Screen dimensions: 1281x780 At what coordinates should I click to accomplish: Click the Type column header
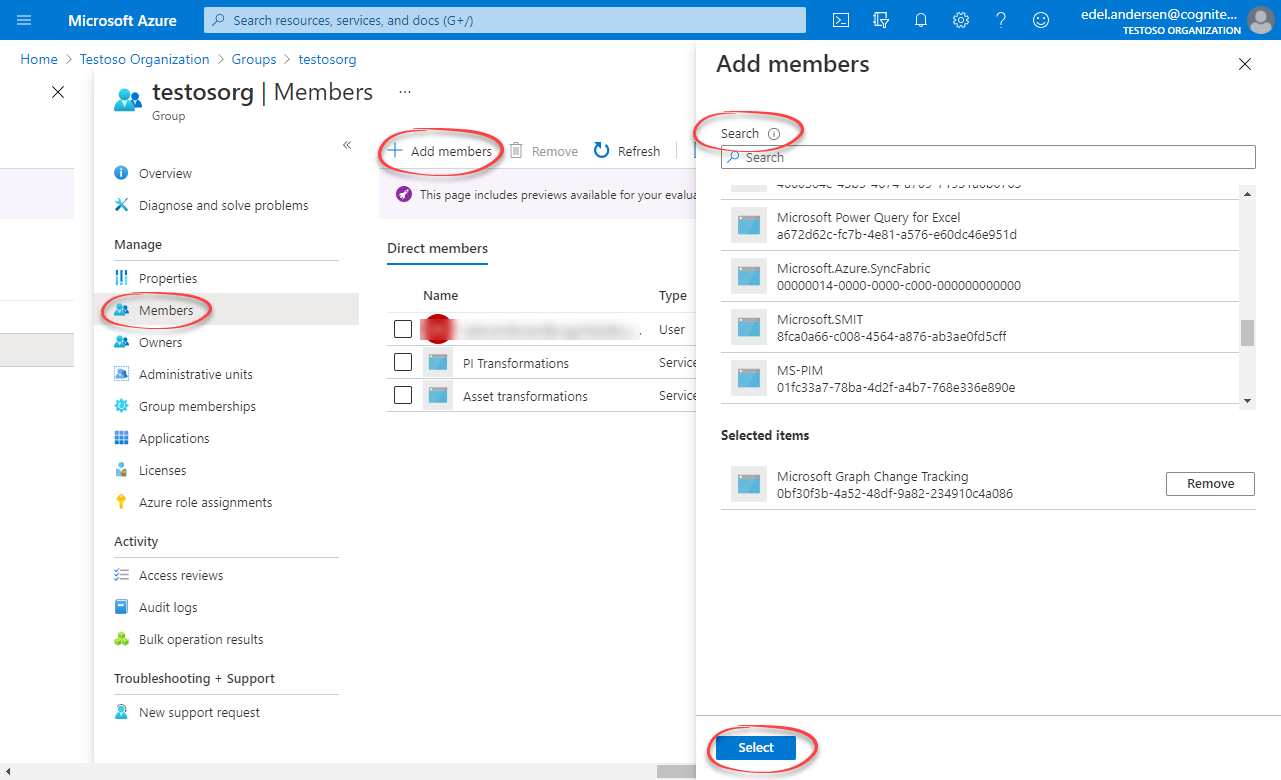click(673, 295)
